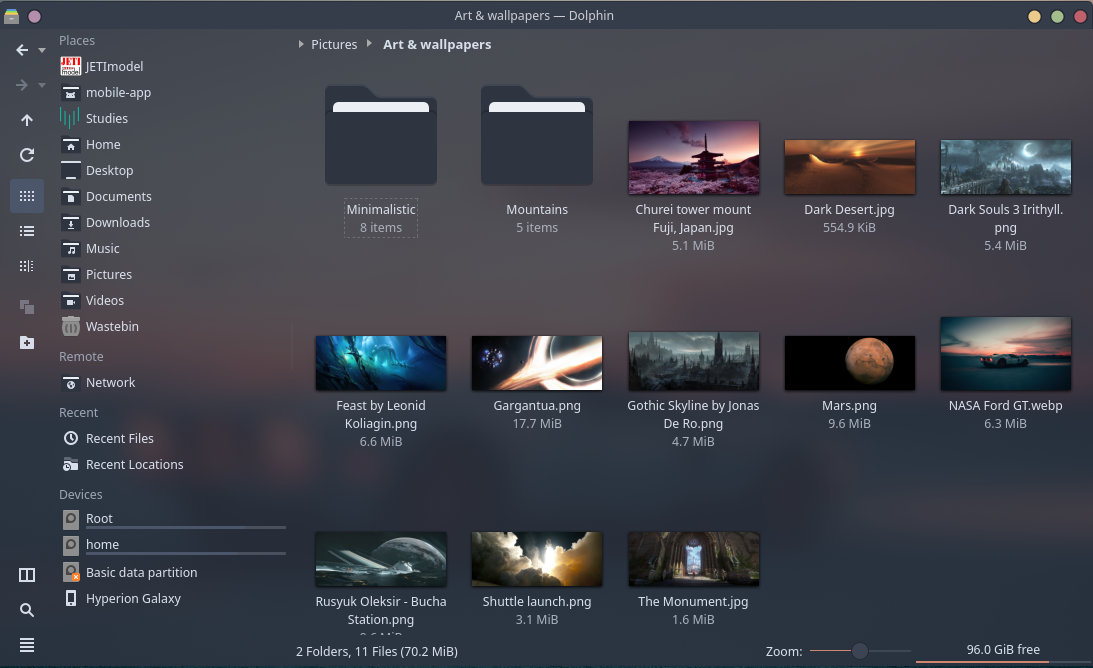The height and width of the screenshot is (668, 1093).
Task: Open the search tool
Action: coord(26,610)
